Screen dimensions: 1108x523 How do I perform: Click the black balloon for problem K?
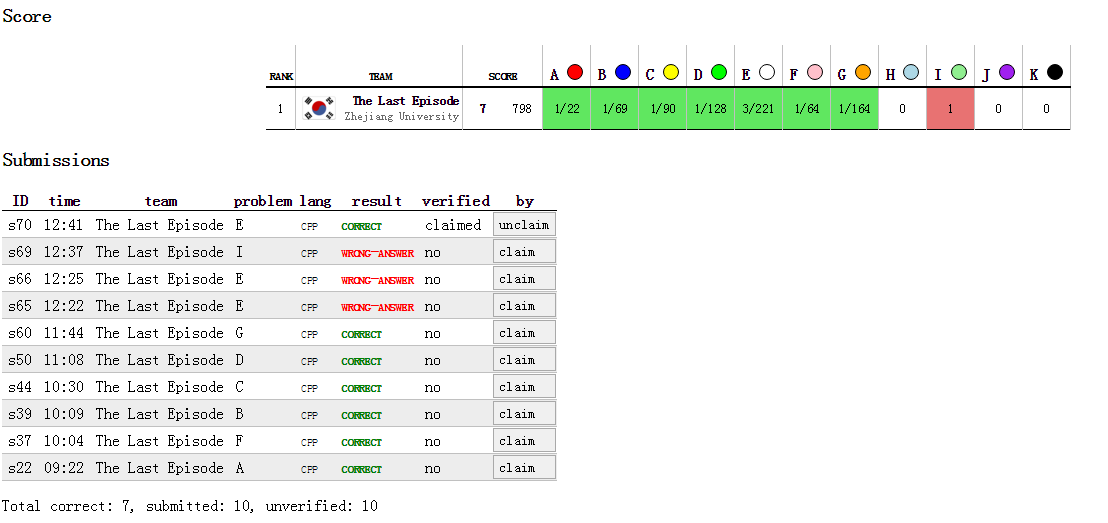pyautogui.click(x=1054, y=73)
